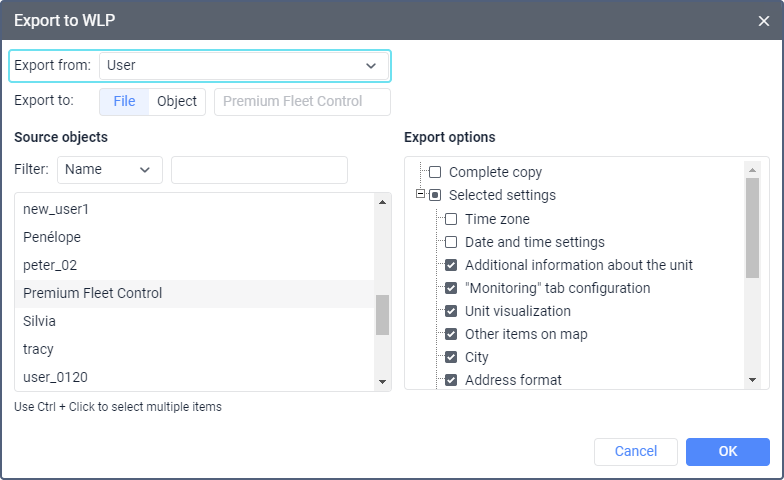Image resolution: width=784 pixels, height=480 pixels.
Task: Confirm export with OK button
Action: coord(727,452)
